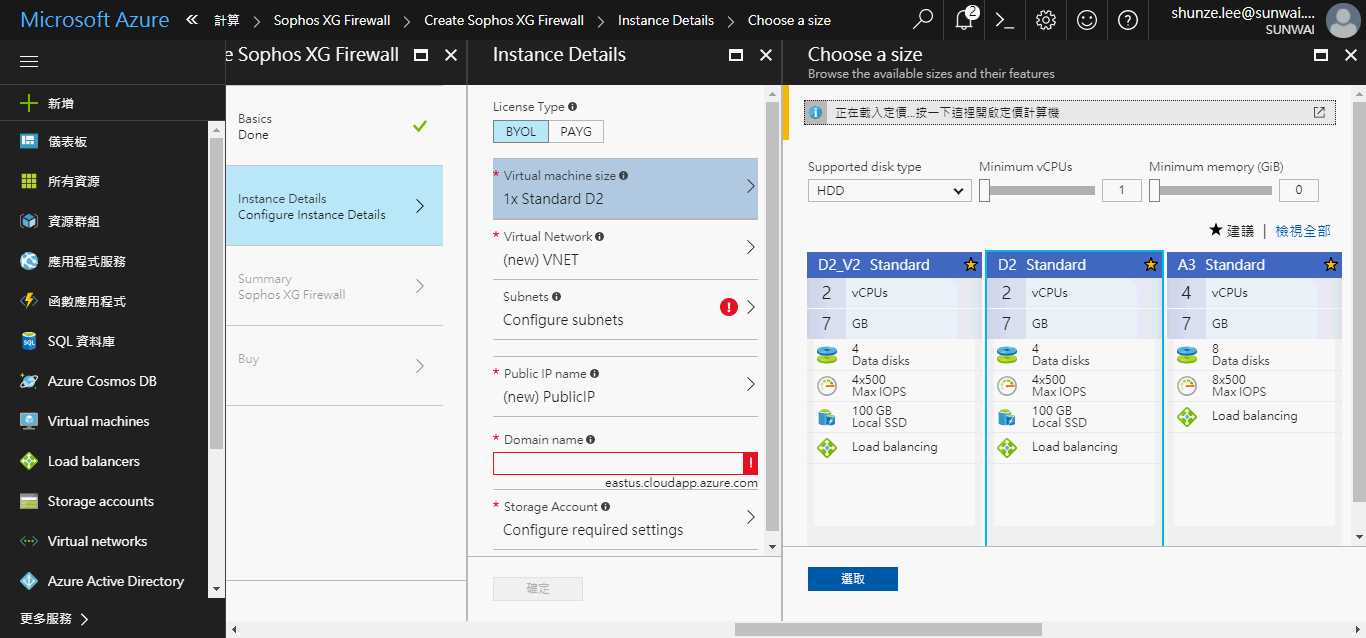Click 新增 plus icon to create resource
Screen dimensions: 1366x638
tap(29, 103)
